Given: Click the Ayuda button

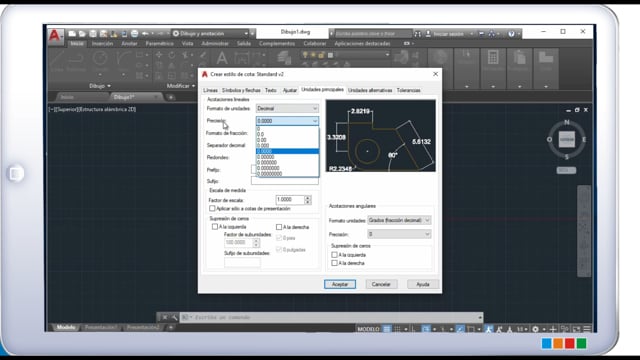Looking at the screenshot, I should (423, 284).
